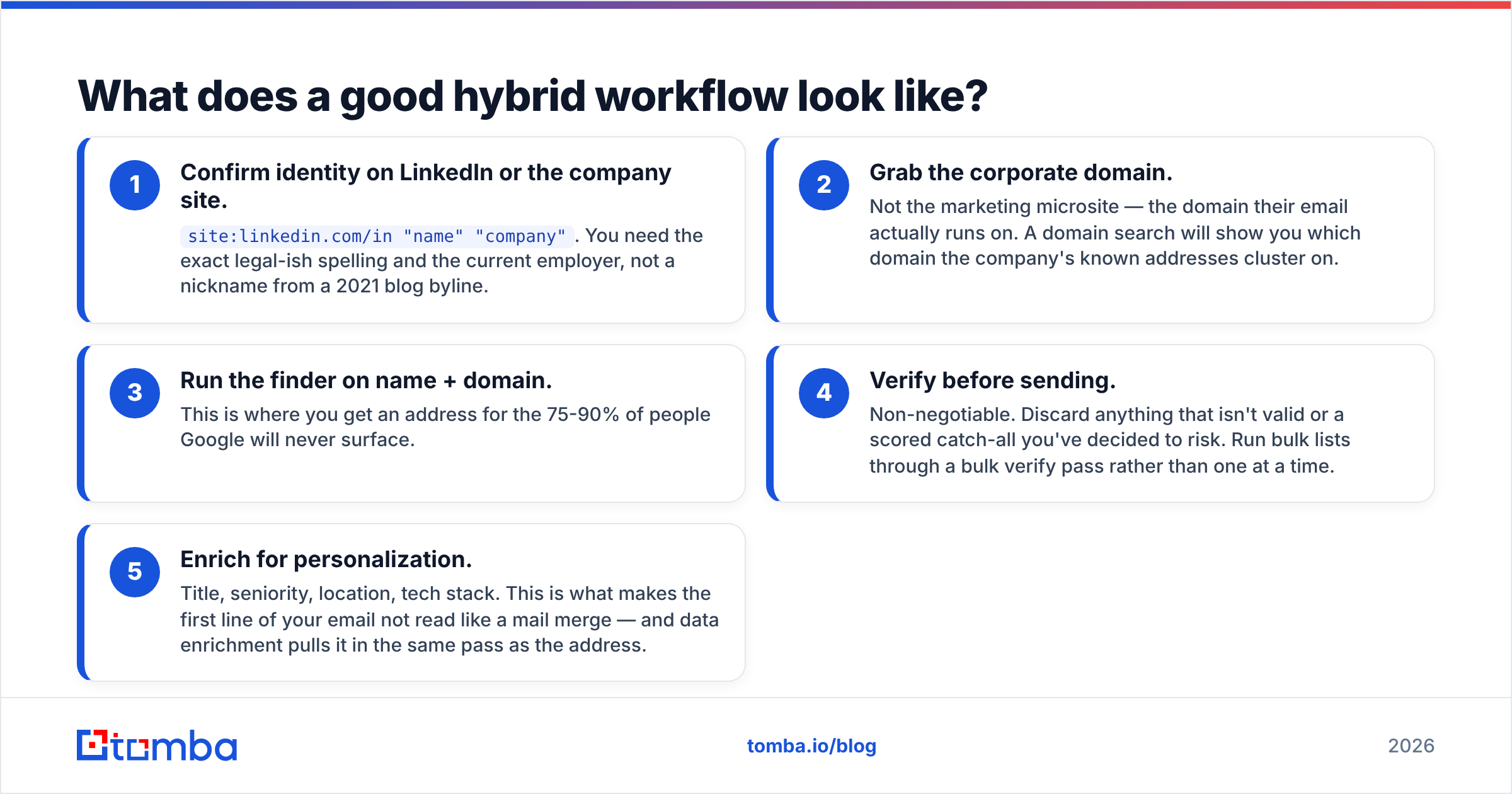Click the Tomba logo
This screenshot has width=1512, height=794.
point(157,745)
